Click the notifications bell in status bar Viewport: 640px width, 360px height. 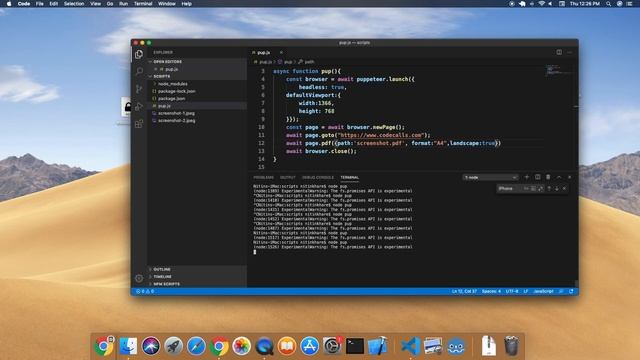point(571,291)
